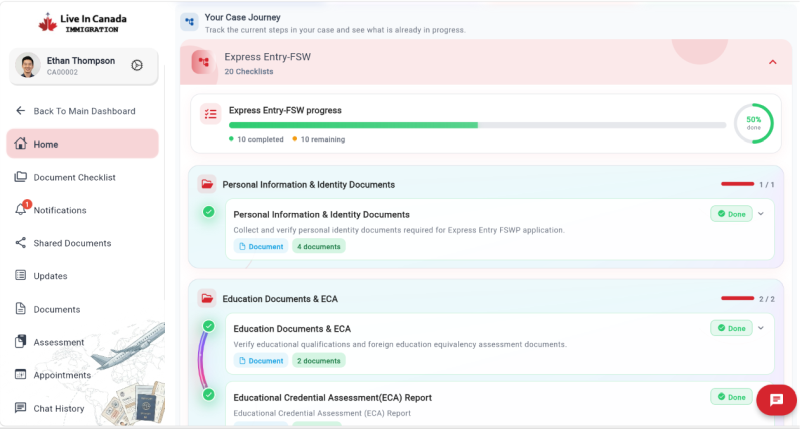The image size is (800, 429).
Task: Click green check beside Education Documents & ECA card
Action: tap(209, 326)
